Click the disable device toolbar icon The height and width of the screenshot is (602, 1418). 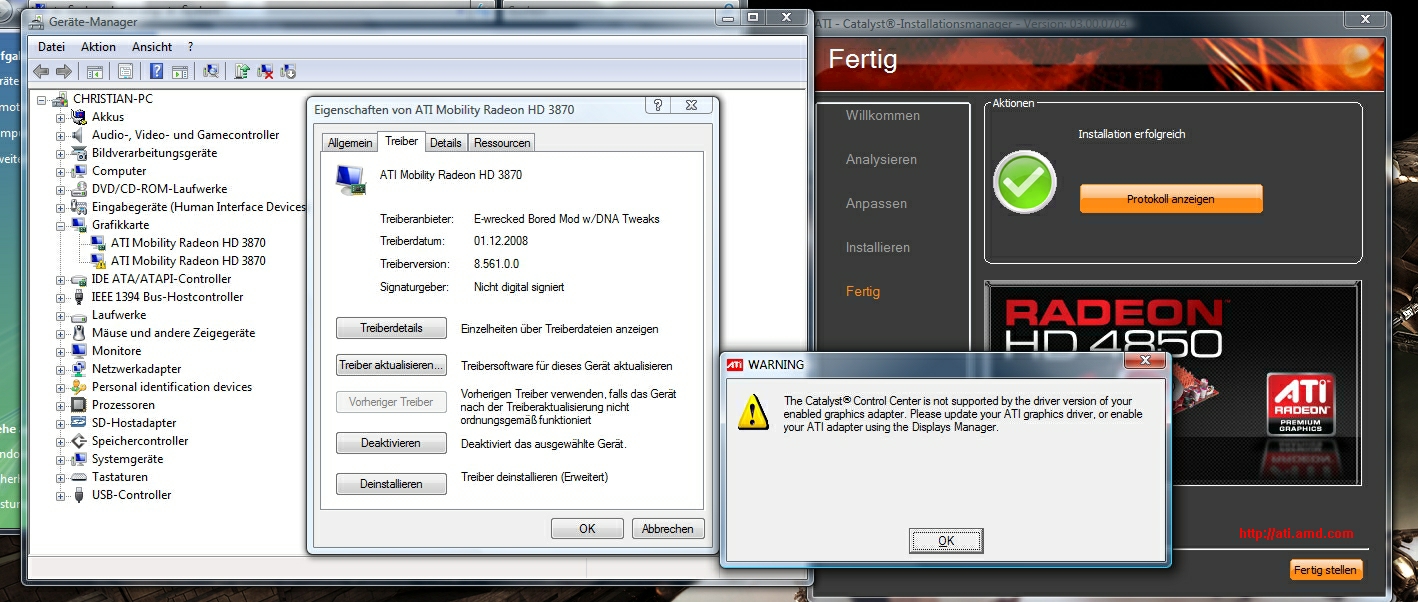click(x=289, y=71)
